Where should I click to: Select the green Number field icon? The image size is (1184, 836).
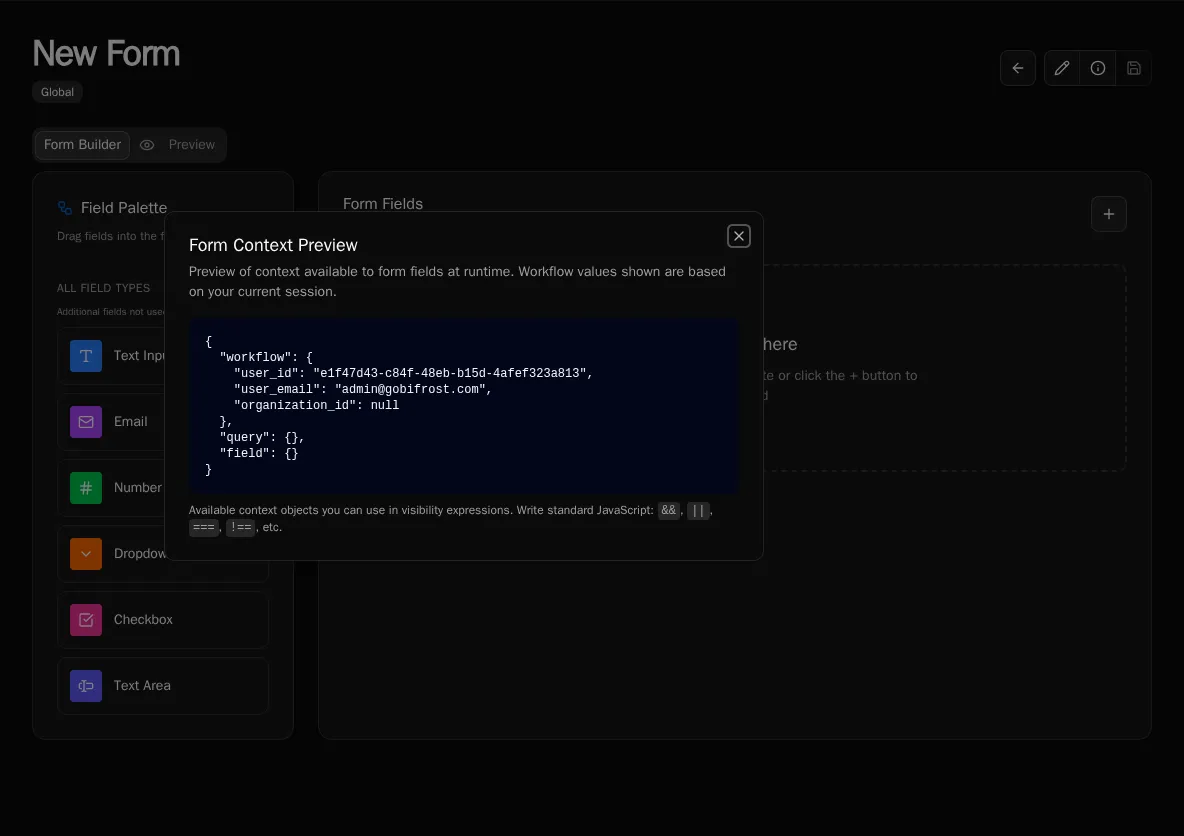tap(86, 488)
